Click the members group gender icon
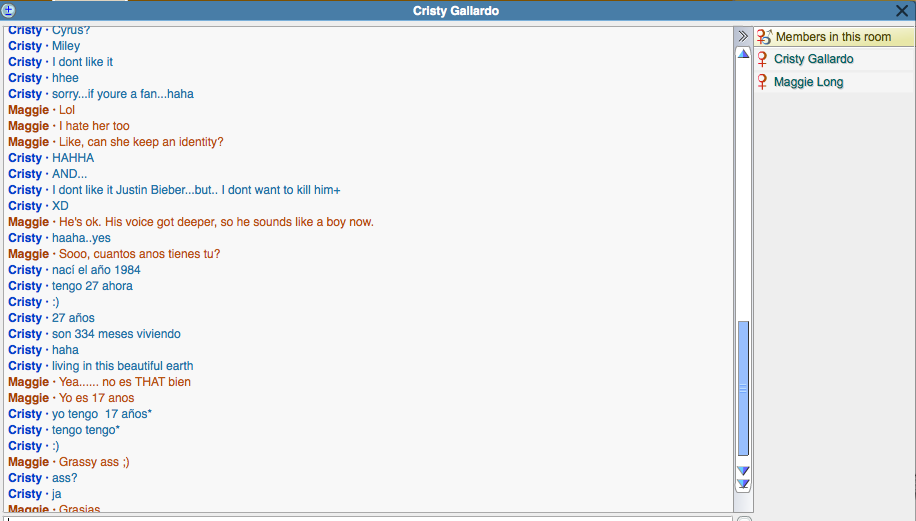916x521 pixels. [764, 37]
